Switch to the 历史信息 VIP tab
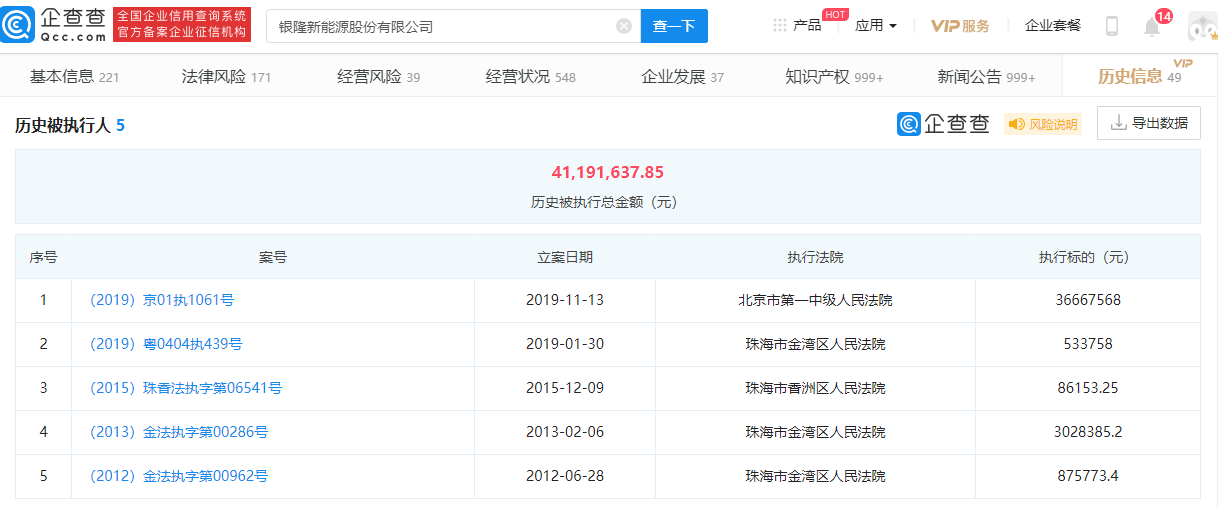 [x=1139, y=76]
